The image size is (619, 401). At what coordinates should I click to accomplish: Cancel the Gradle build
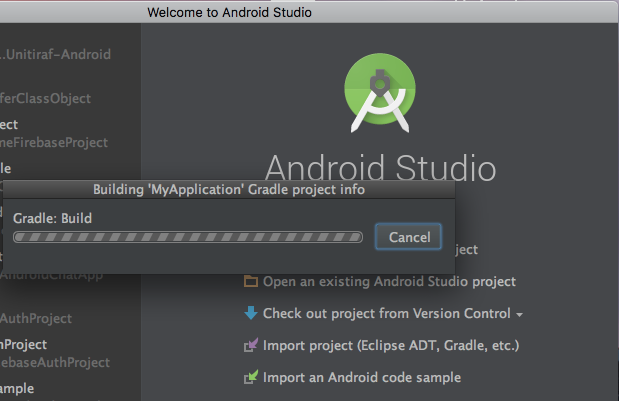[x=409, y=237]
